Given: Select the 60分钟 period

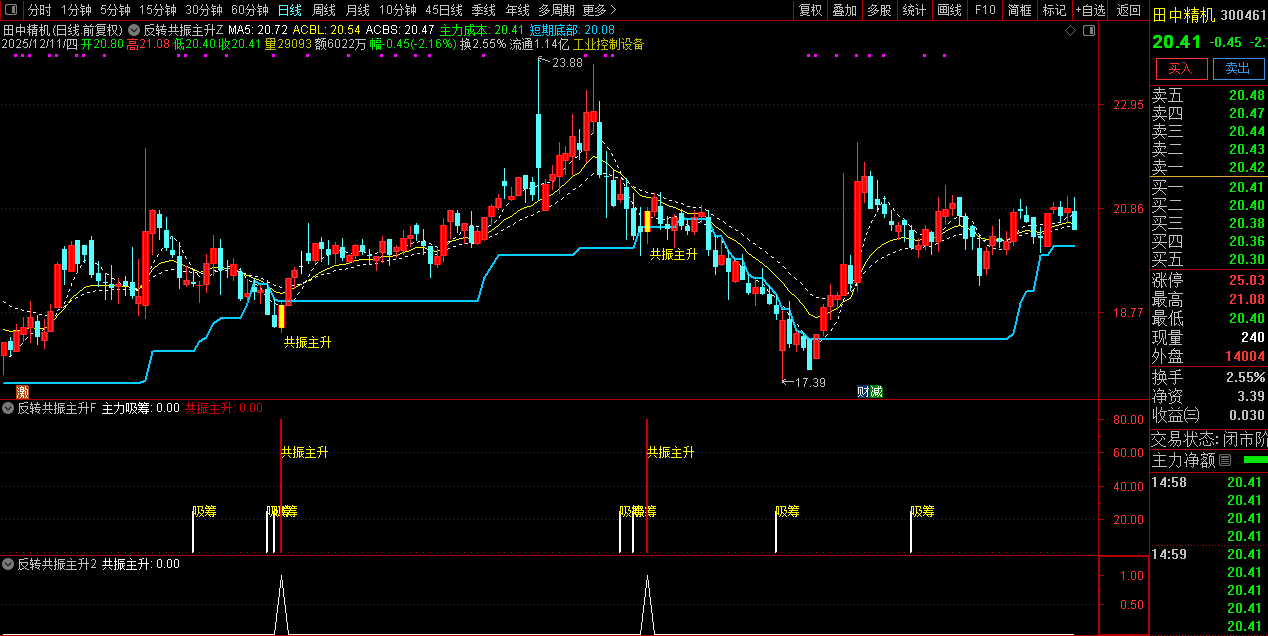Looking at the screenshot, I should click(x=250, y=10).
